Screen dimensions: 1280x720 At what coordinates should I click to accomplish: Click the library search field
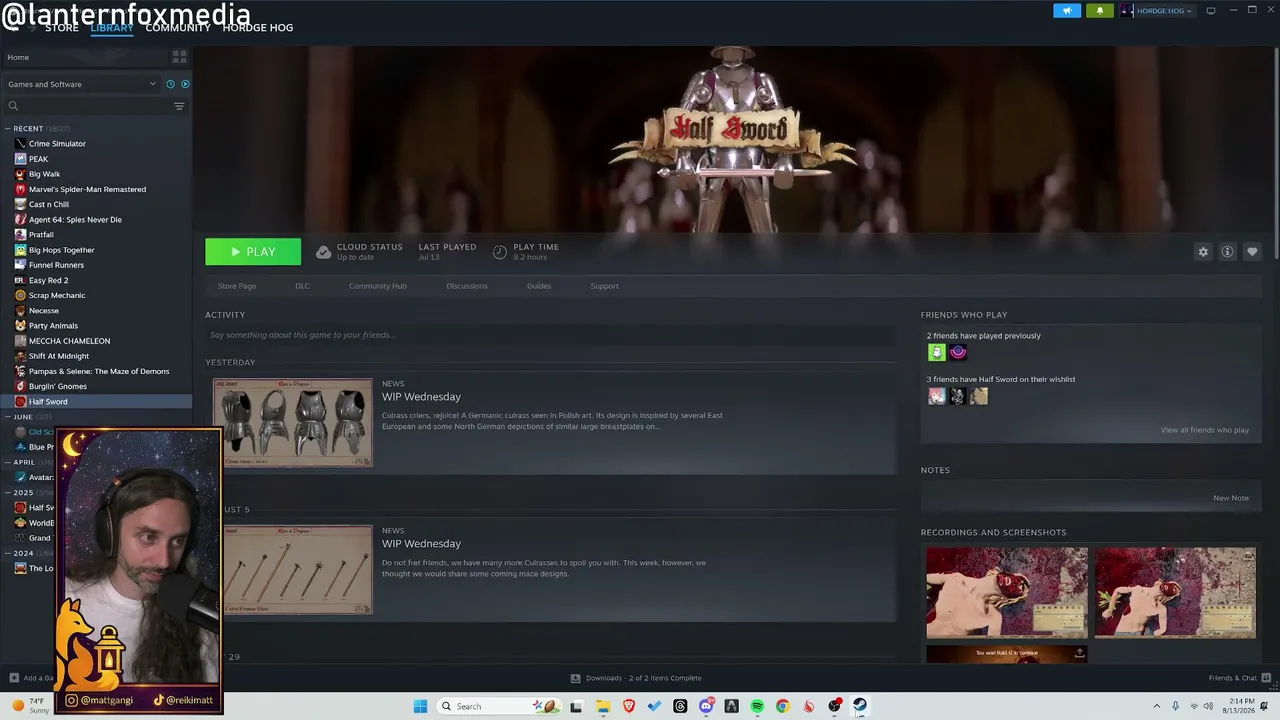pos(95,106)
